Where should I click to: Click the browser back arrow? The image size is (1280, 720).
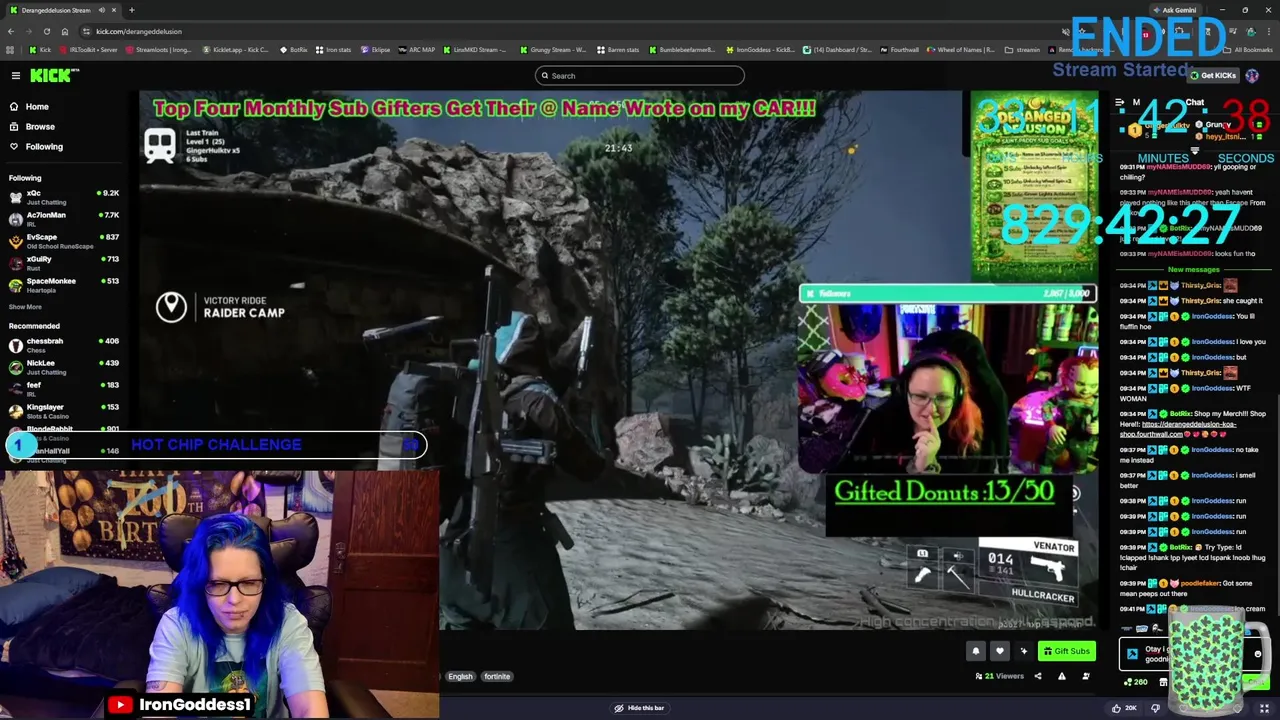point(12,31)
